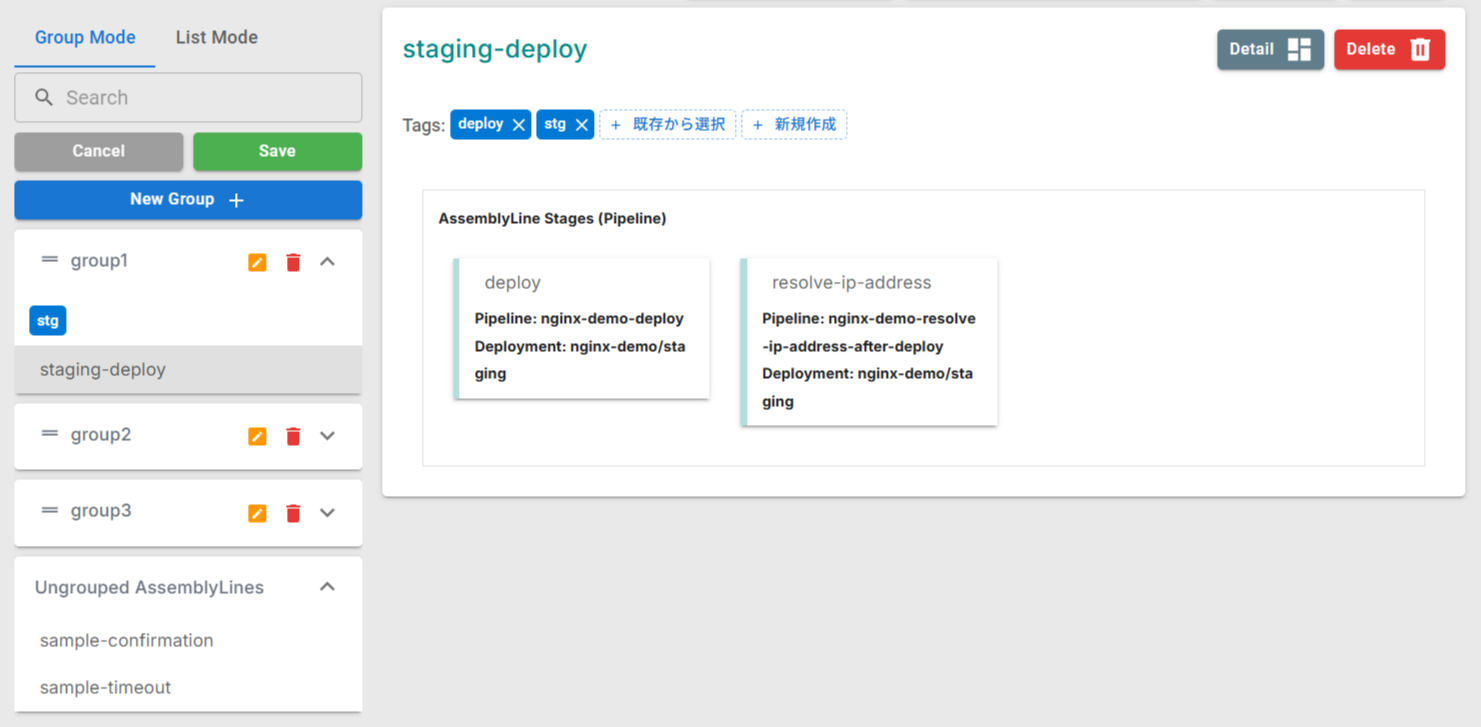The image size is (1481, 727).
Task: Click the Save button
Action: pos(277,151)
